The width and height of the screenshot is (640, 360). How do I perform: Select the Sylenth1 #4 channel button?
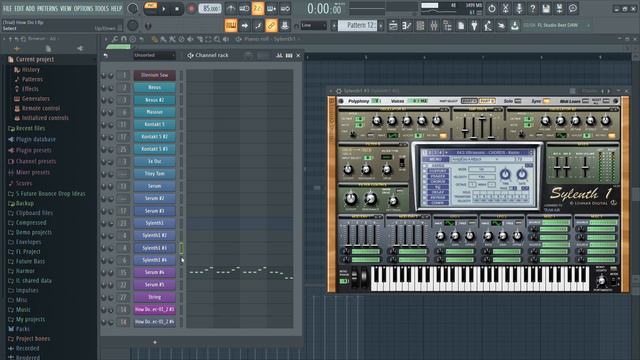pos(155,260)
